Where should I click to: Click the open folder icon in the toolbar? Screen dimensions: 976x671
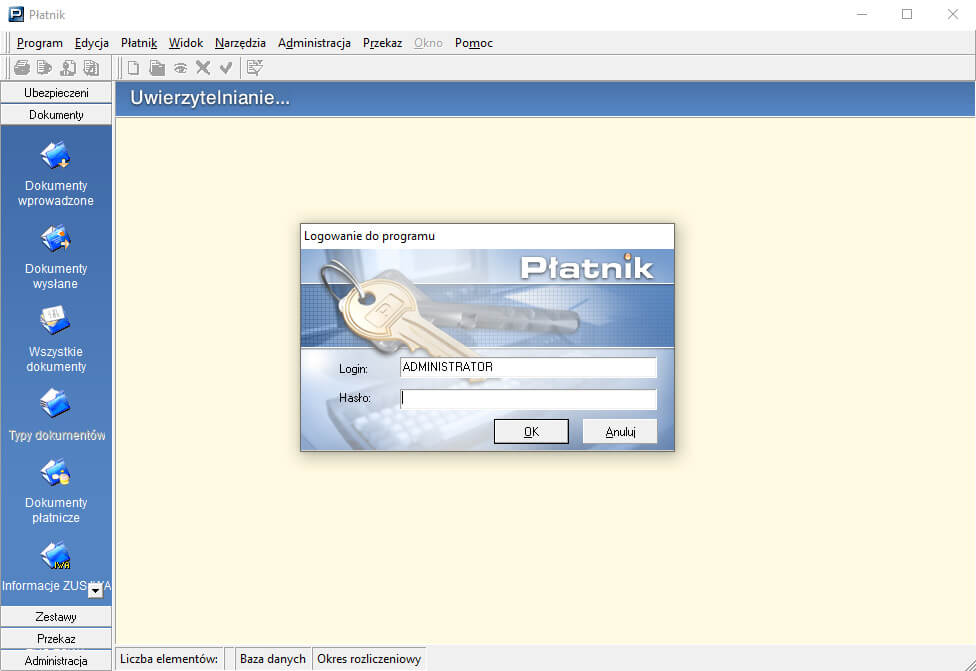click(x=157, y=67)
